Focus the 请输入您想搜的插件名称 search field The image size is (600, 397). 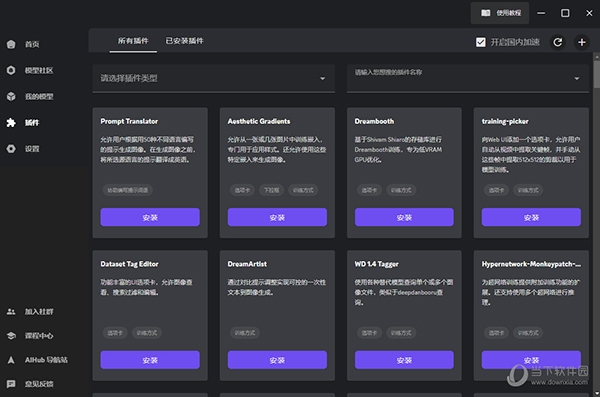tap(468, 78)
